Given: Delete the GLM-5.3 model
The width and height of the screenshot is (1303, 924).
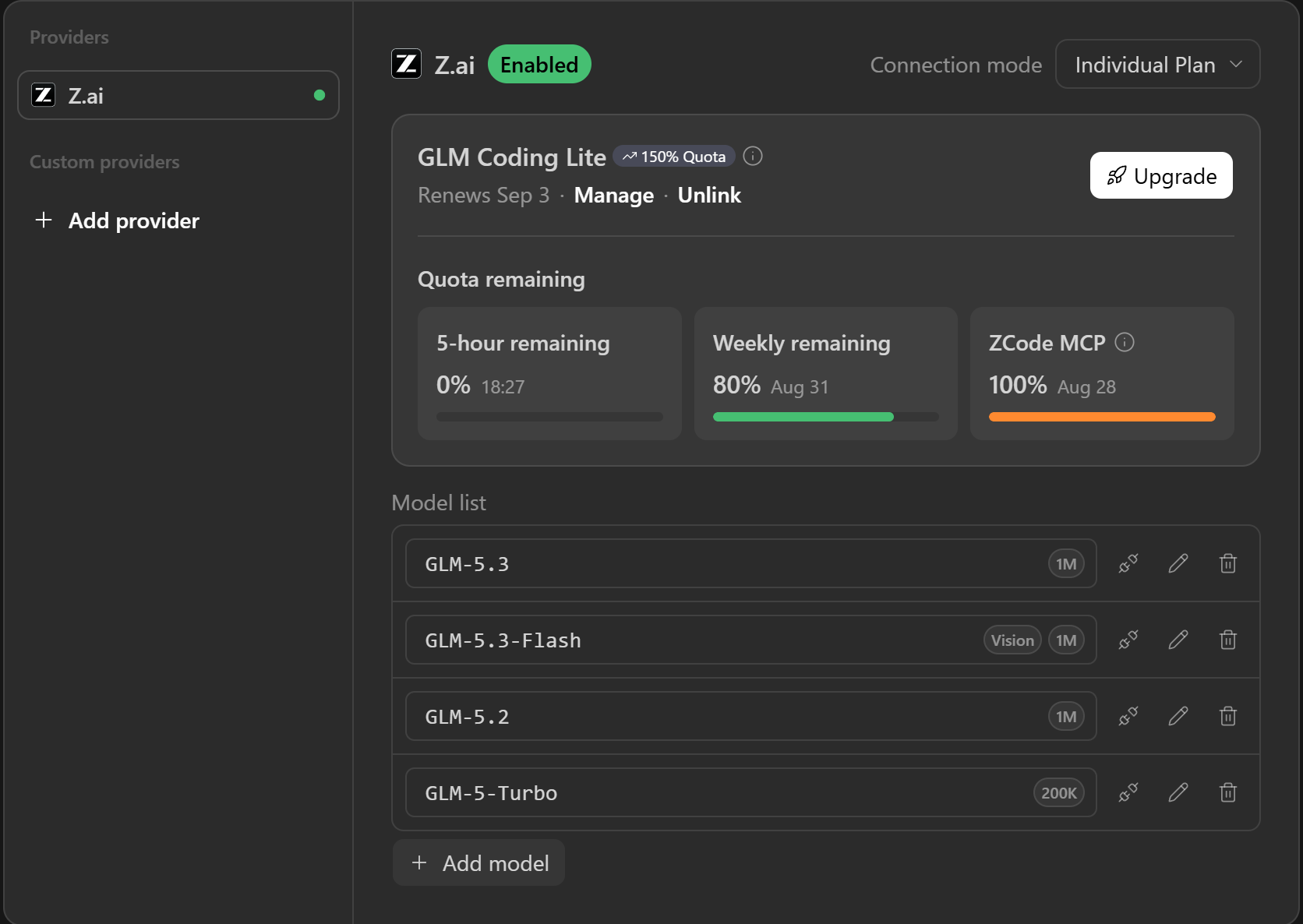Looking at the screenshot, I should coord(1228,563).
